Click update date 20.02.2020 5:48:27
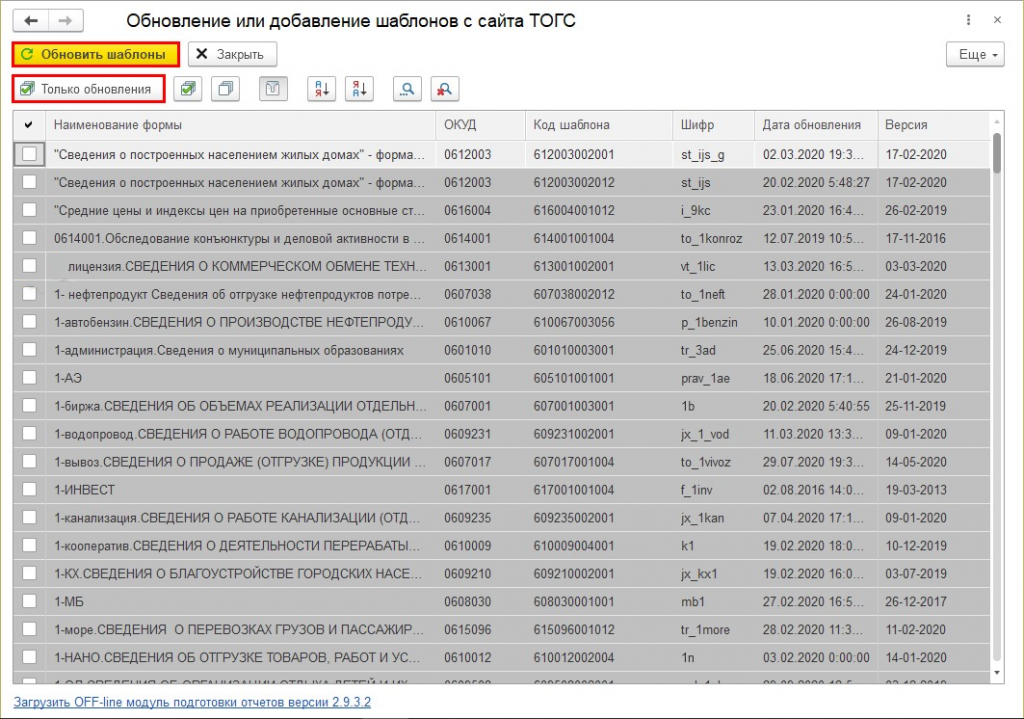The image size is (1024, 719). (x=816, y=182)
